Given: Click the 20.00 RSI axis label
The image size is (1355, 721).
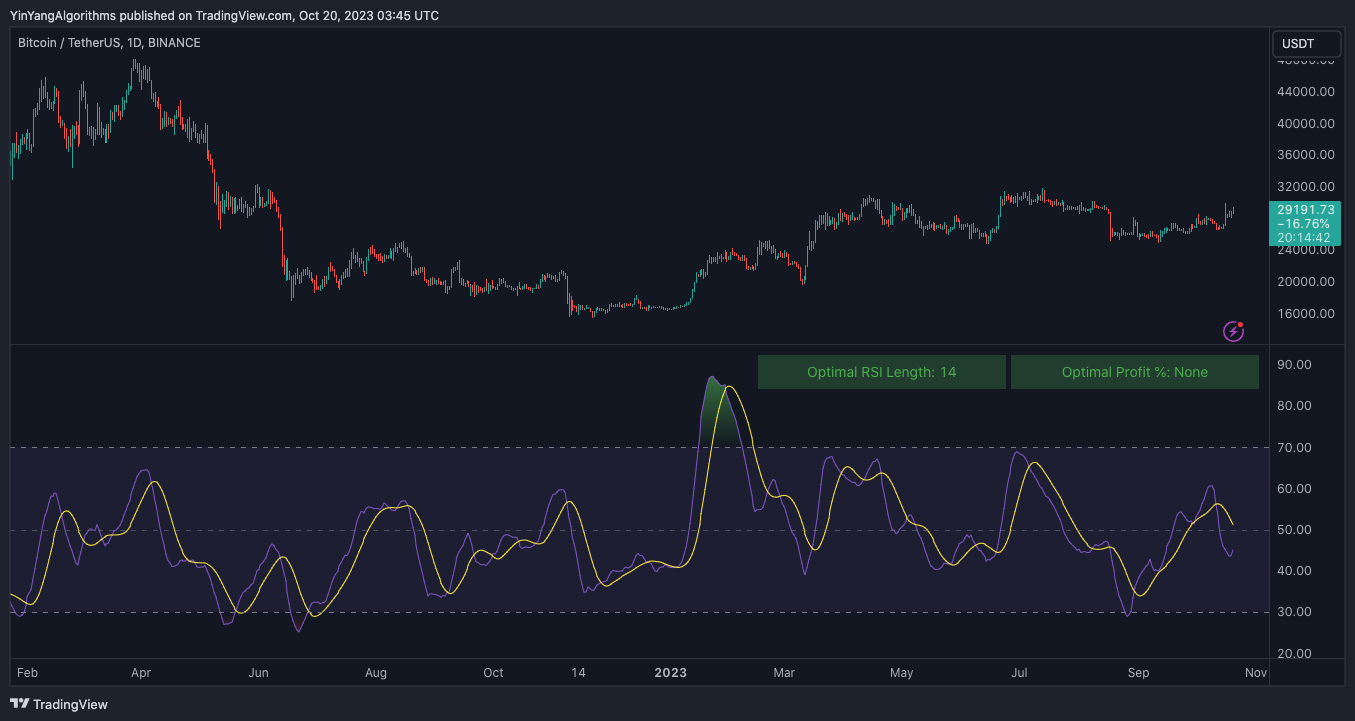Looking at the screenshot, I should tap(1296, 654).
